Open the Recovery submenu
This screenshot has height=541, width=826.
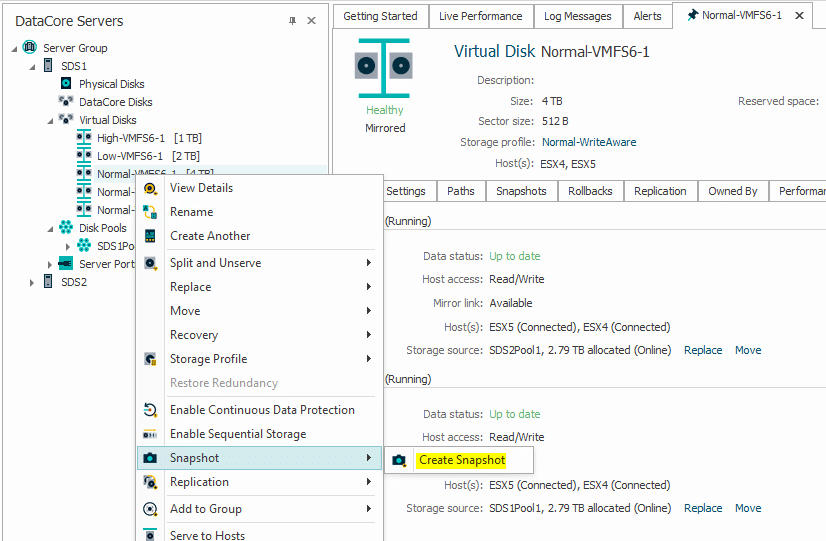(x=259, y=335)
